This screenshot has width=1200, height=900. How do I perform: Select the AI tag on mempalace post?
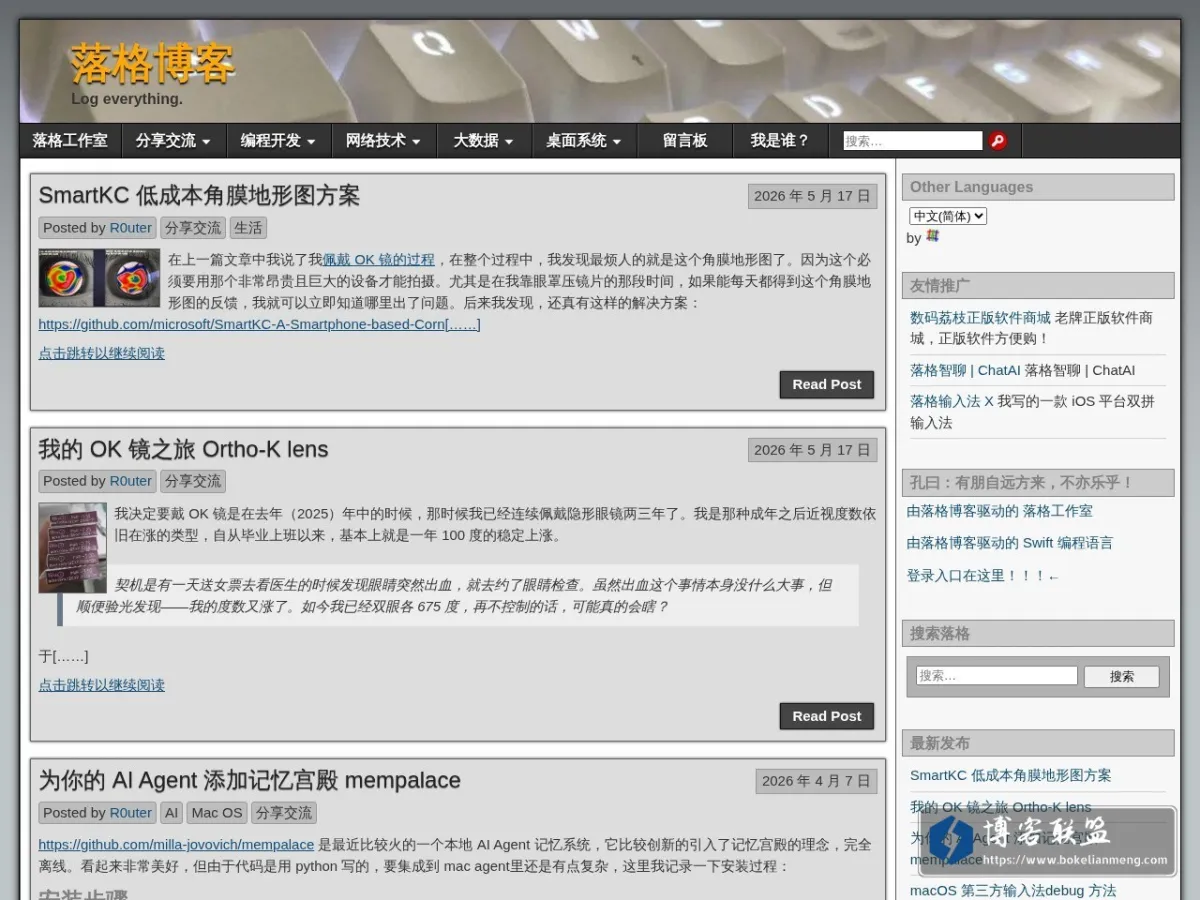tap(172, 813)
